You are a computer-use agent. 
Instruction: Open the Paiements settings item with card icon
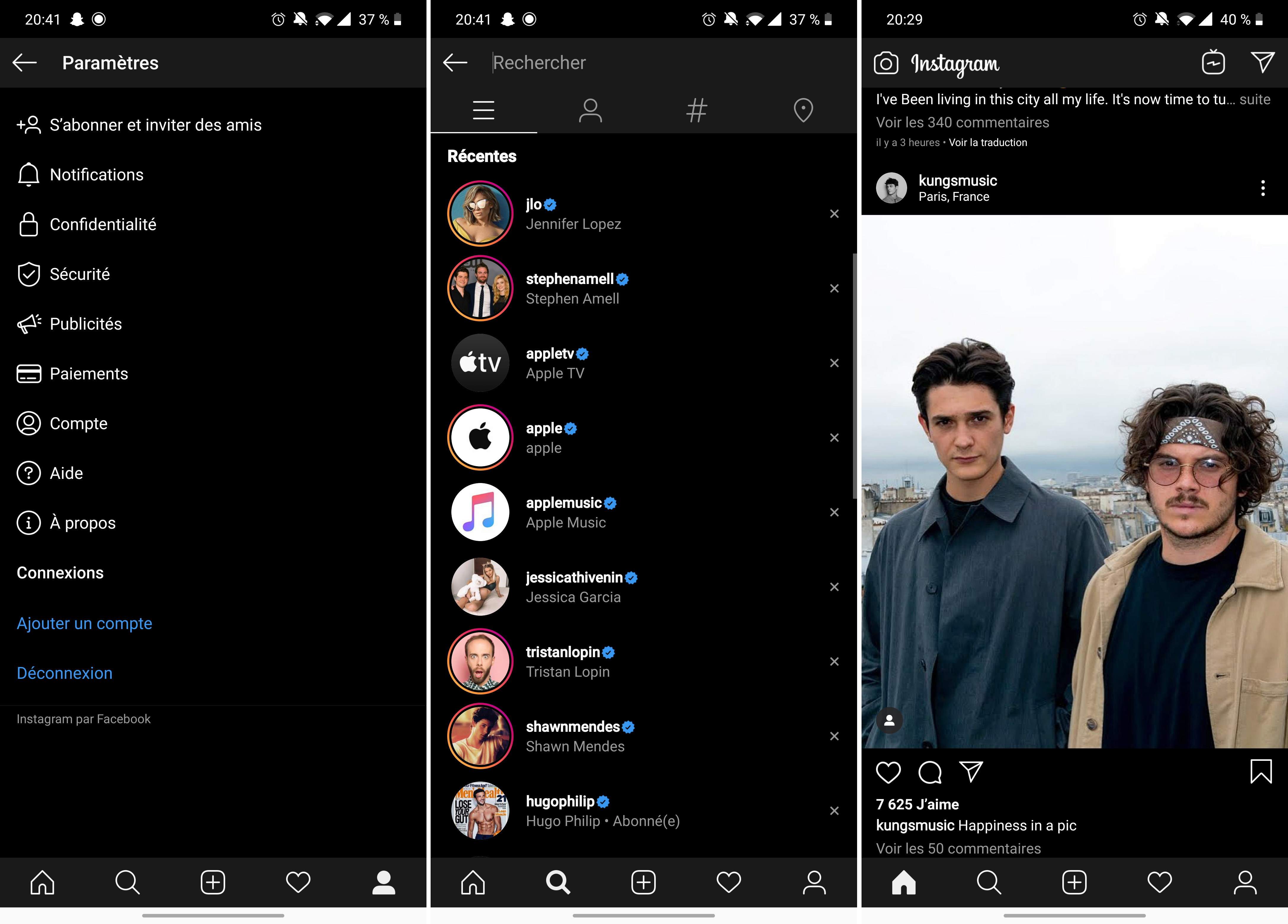(89, 374)
